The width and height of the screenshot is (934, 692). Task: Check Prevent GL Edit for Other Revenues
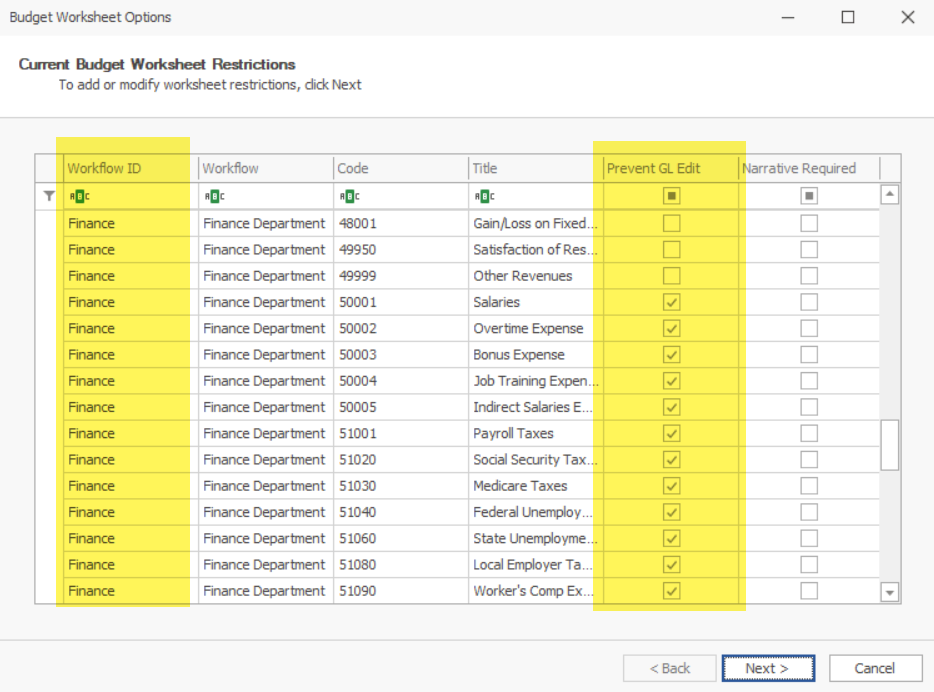[x=672, y=276]
